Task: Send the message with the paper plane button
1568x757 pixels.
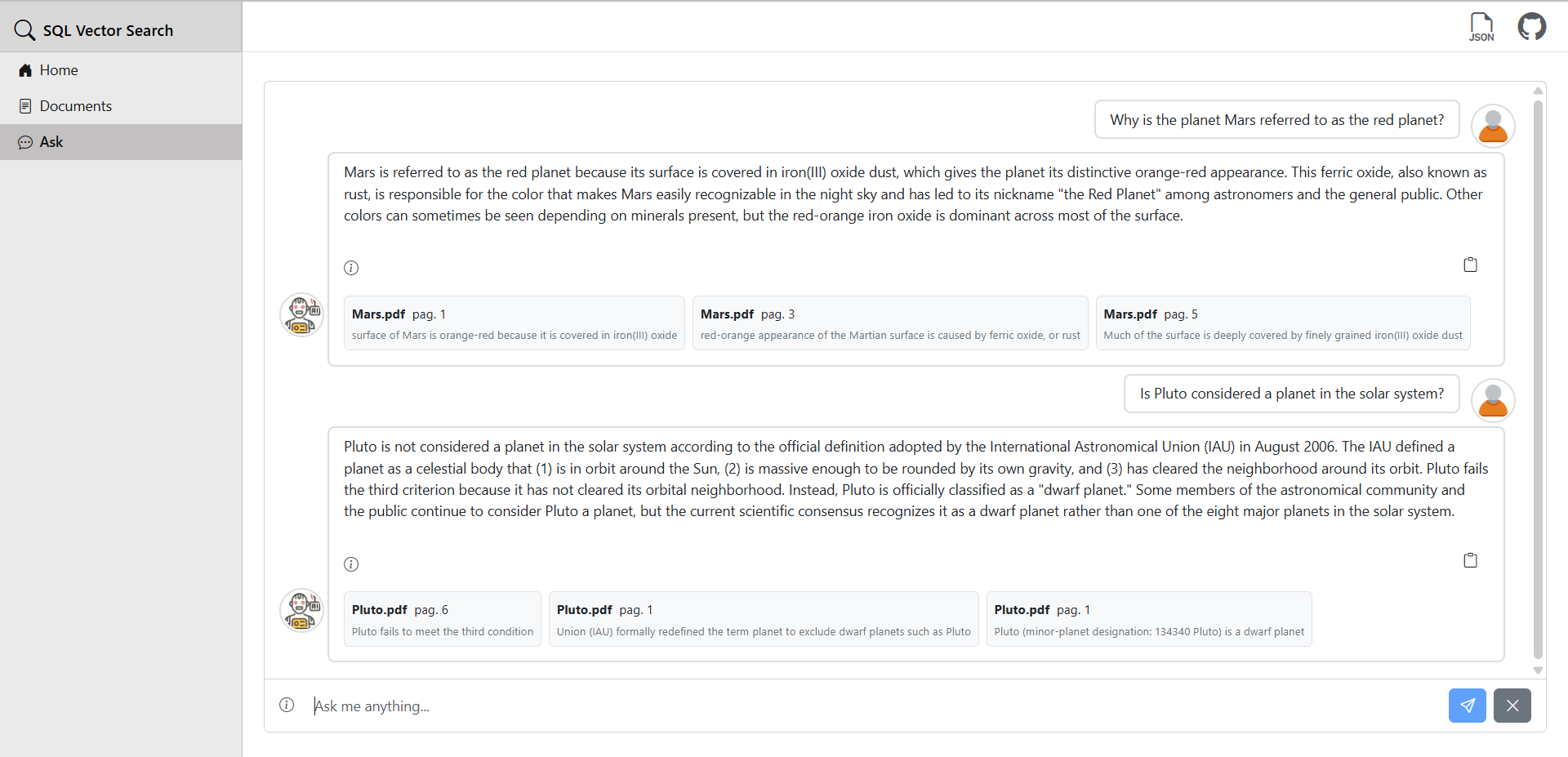Action: click(x=1467, y=705)
